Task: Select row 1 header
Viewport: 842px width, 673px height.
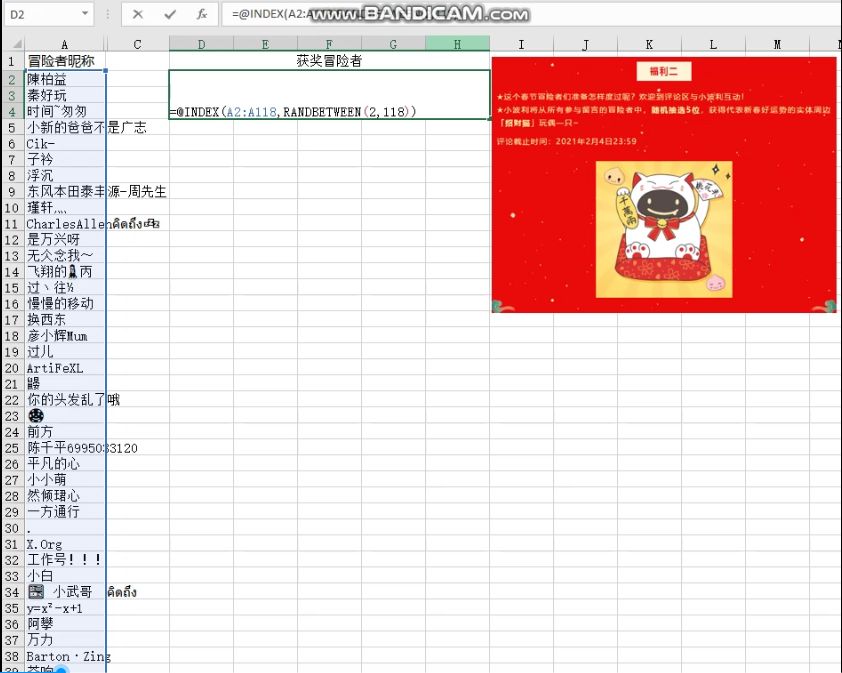Action: (x=12, y=61)
